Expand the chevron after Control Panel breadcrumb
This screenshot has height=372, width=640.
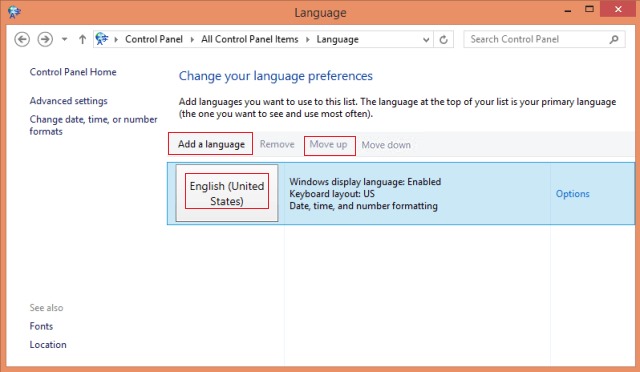192,40
